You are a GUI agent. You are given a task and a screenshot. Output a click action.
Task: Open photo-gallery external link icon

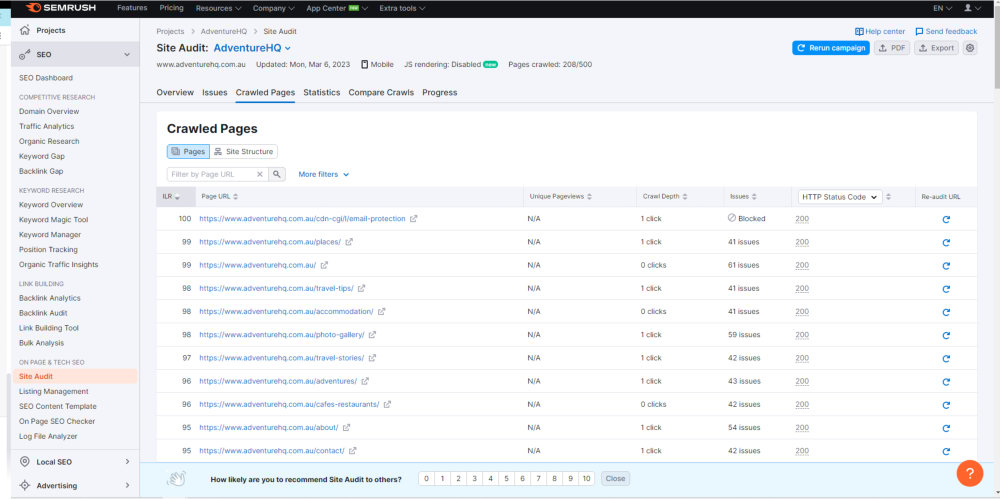(372, 334)
